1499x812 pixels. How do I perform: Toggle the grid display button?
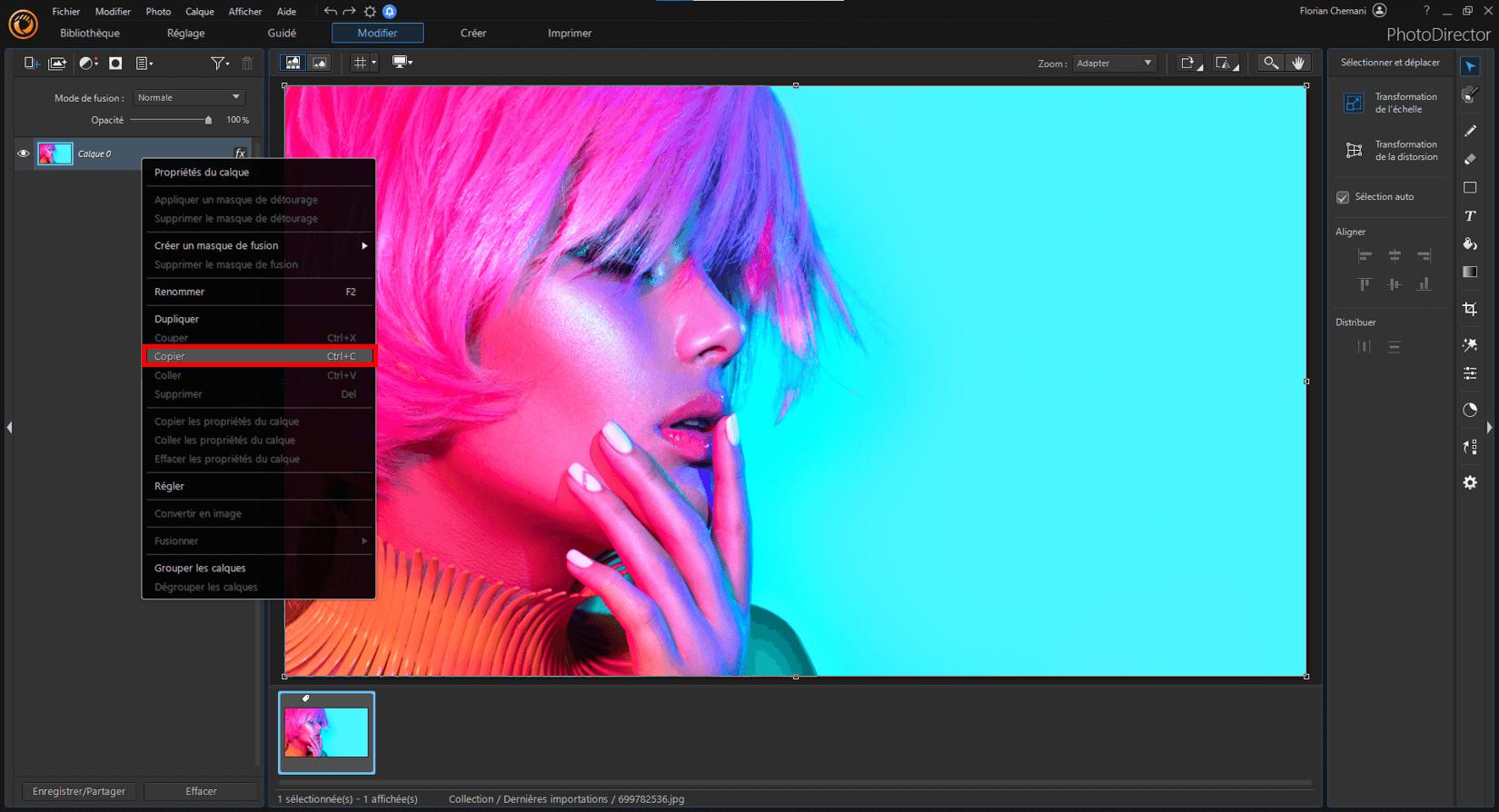361,63
